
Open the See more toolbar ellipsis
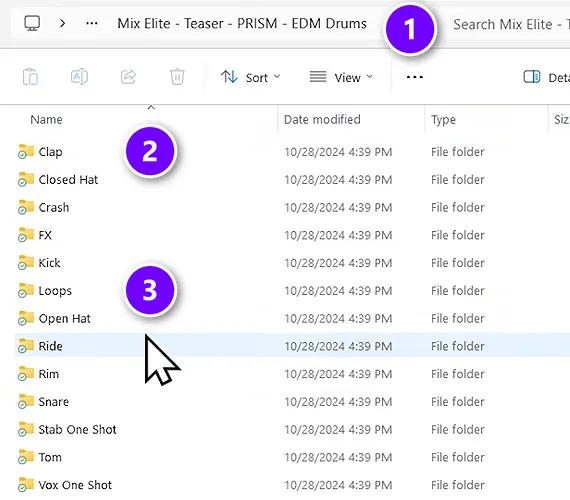(x=415, y=77)
